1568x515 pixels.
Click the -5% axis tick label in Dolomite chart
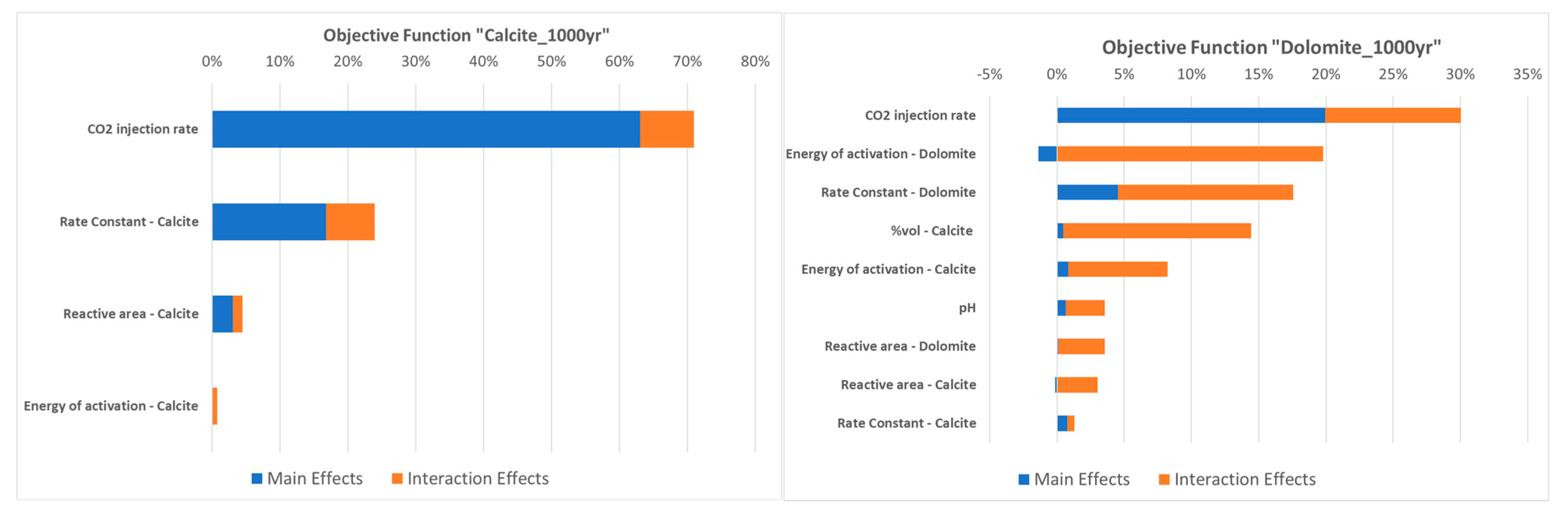tap(989, 74)
